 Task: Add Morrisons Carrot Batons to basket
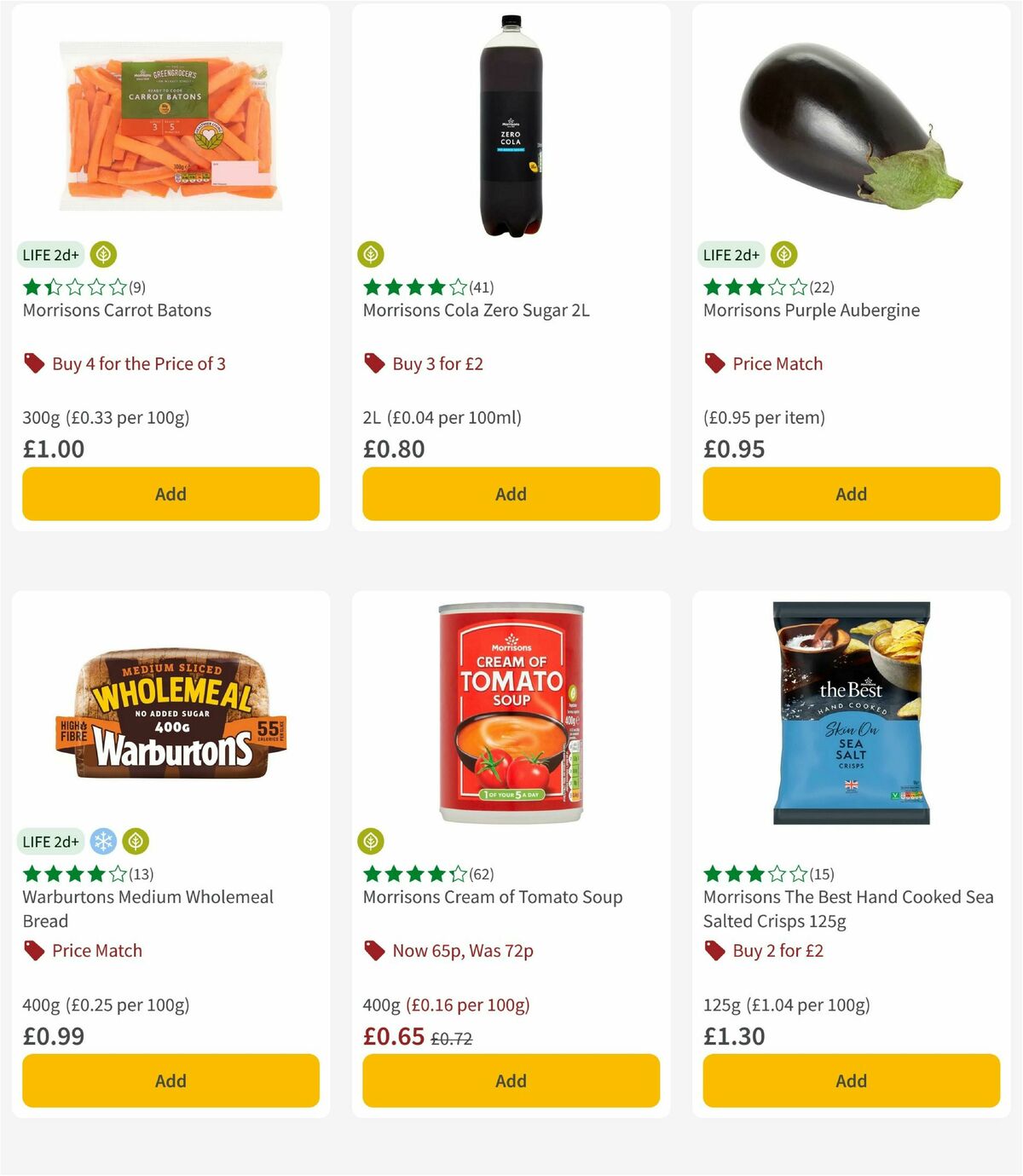pyautogui.click(x=170, y=494)
